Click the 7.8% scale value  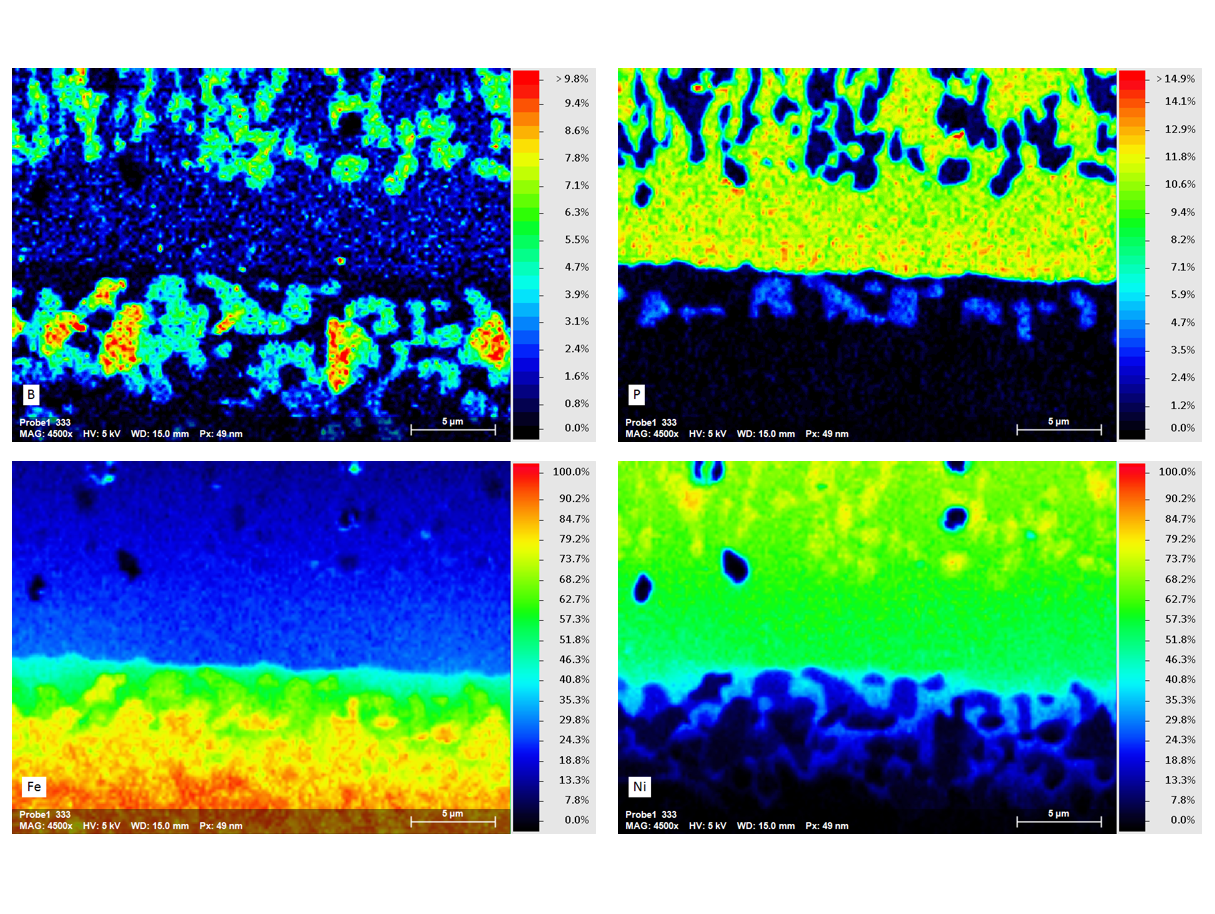click(x=577, y=158)
